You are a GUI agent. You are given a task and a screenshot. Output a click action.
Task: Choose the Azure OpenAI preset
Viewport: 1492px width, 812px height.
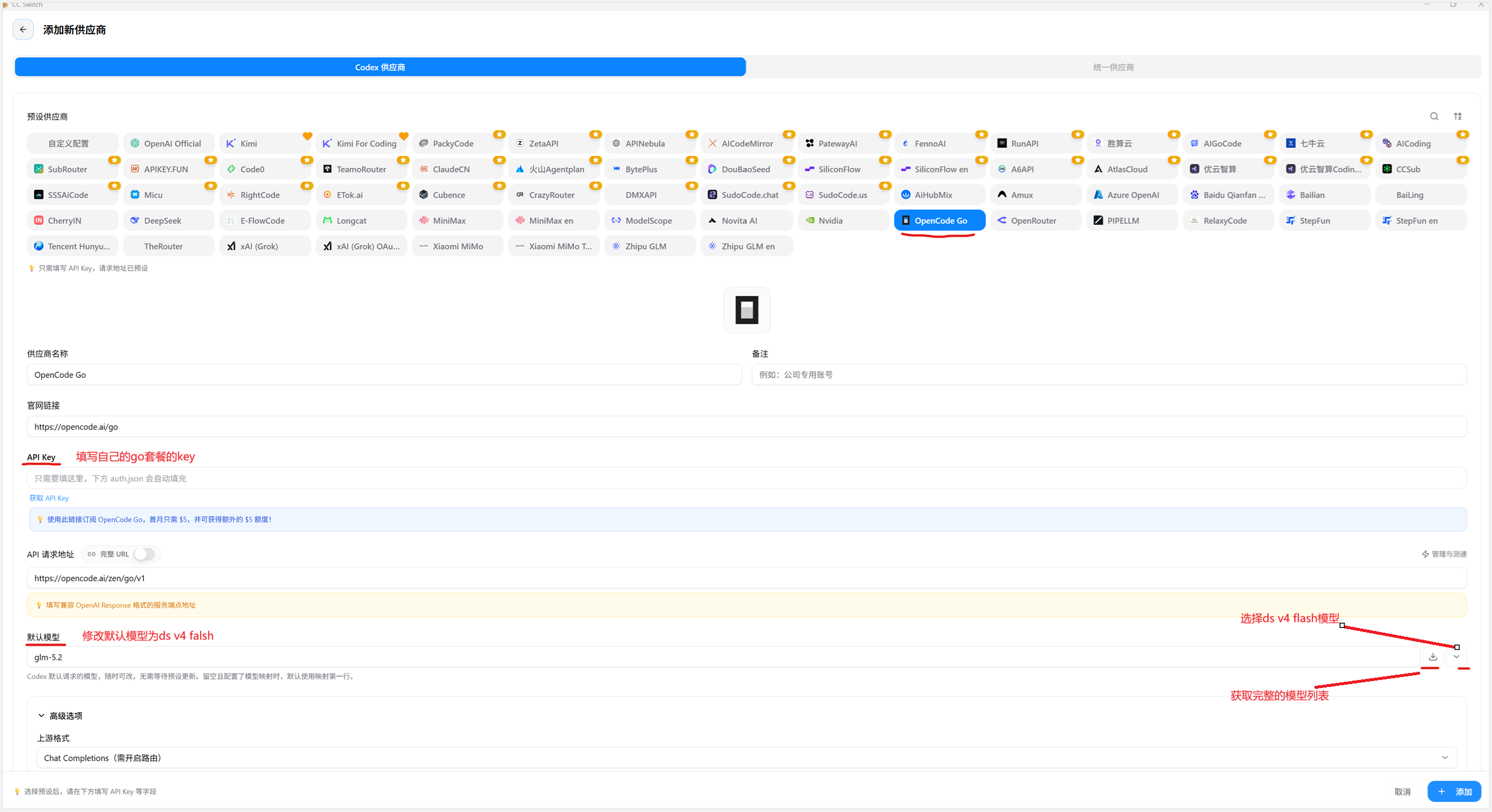(x=1132, y=195)
